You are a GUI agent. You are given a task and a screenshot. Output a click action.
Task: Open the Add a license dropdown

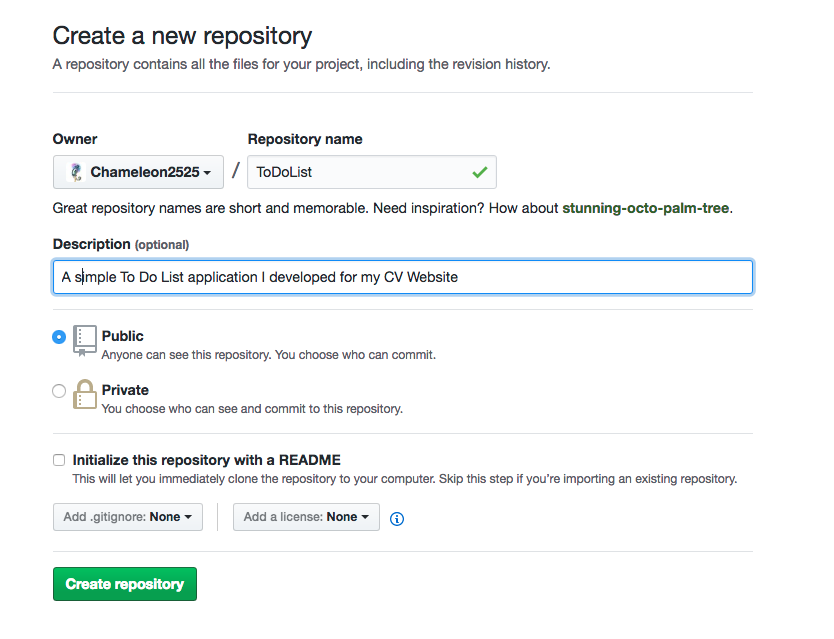306,517
